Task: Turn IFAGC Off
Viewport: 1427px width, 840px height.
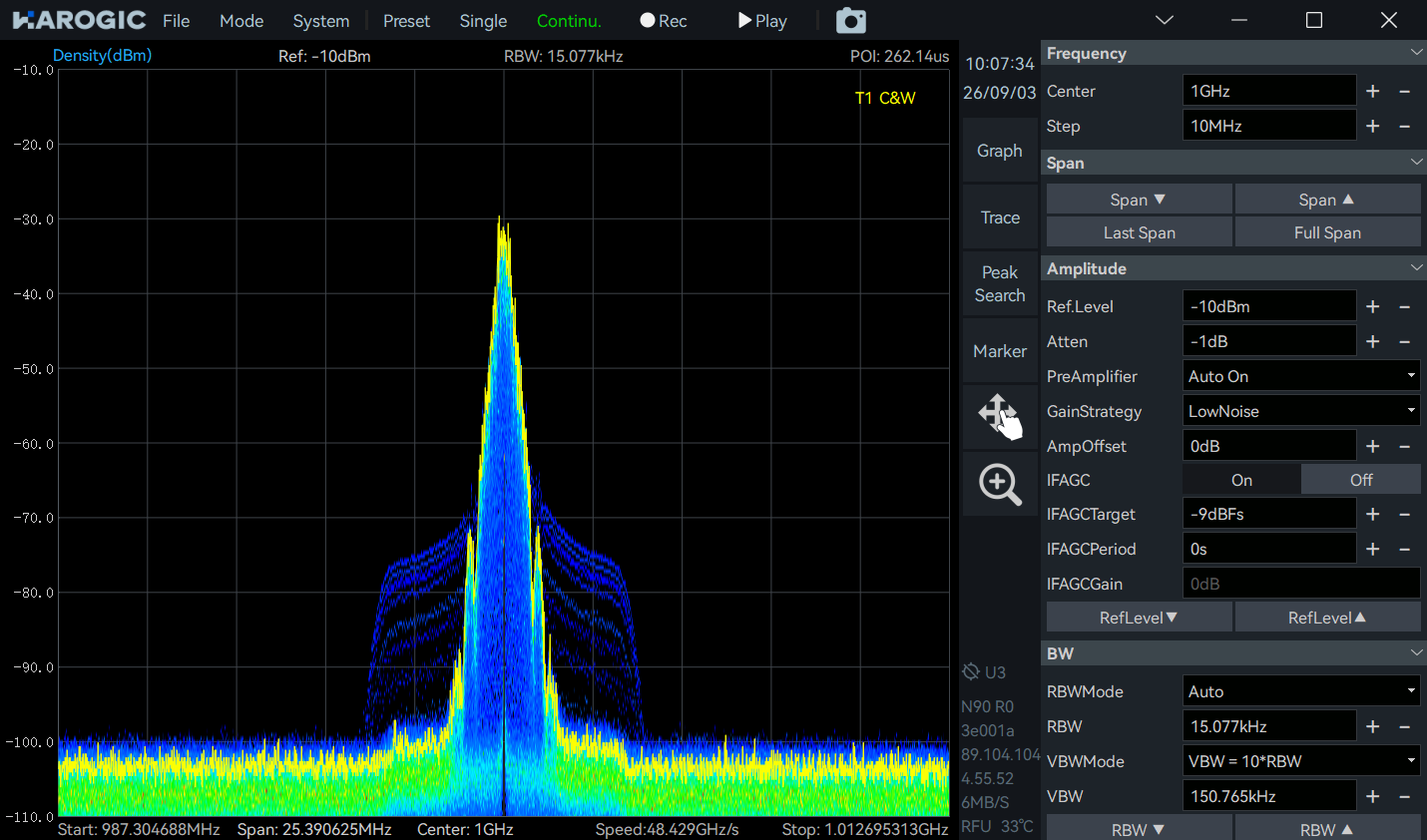Action: click(1361, 480)
